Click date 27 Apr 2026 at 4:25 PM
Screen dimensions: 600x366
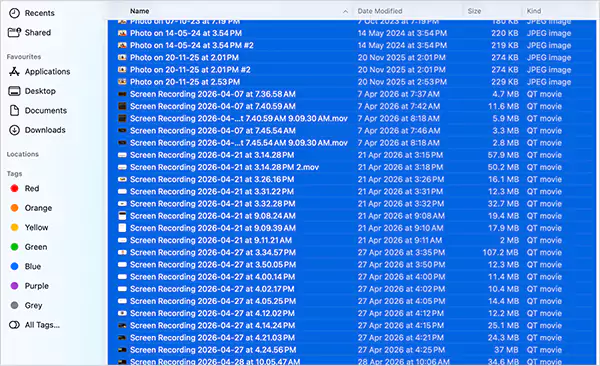pyautogui.click(x=401, y=350)
